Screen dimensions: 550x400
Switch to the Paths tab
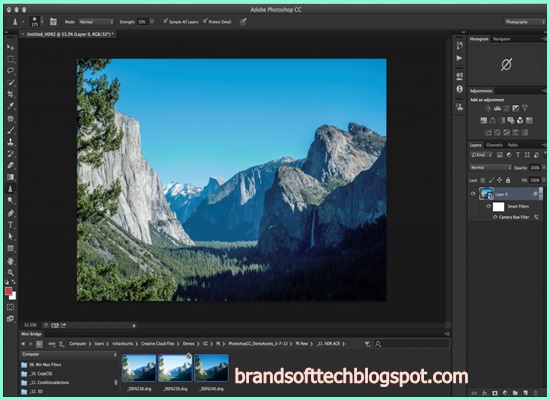(512, 145)
